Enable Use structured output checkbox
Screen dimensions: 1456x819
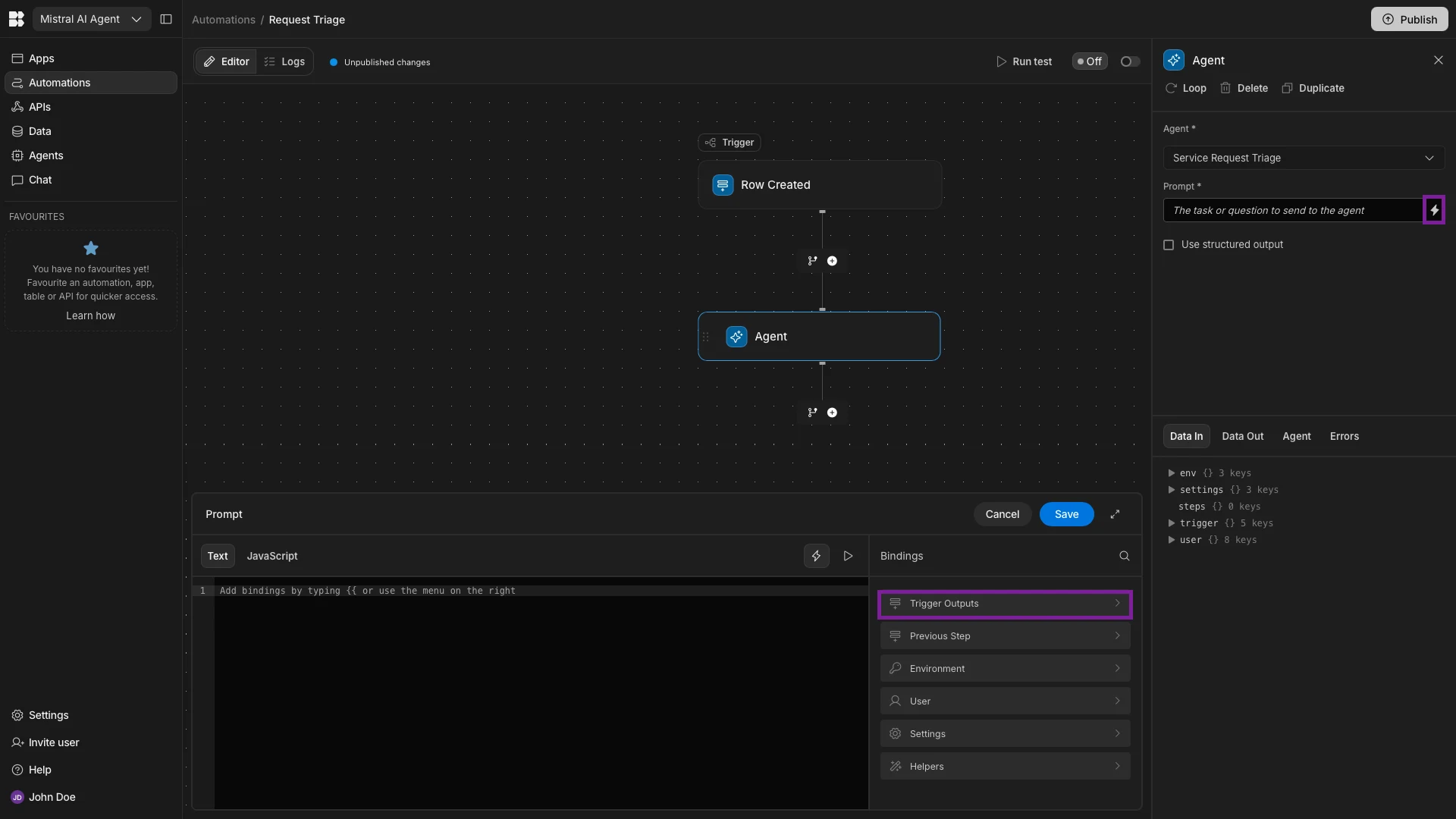pyautogui.click(x=1169, y=245)
